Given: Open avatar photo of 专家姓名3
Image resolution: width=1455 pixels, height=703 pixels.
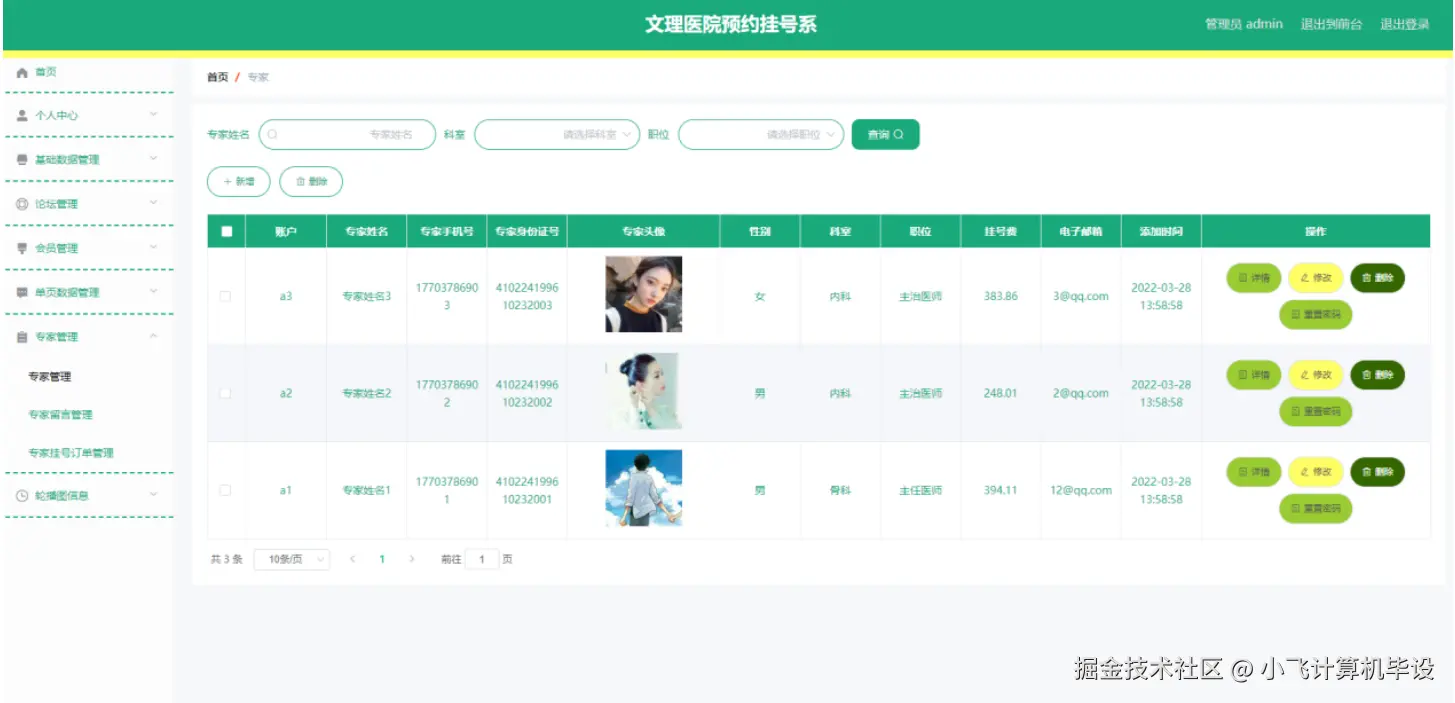Looking at the screenshot, I should [x=643, y=294].
